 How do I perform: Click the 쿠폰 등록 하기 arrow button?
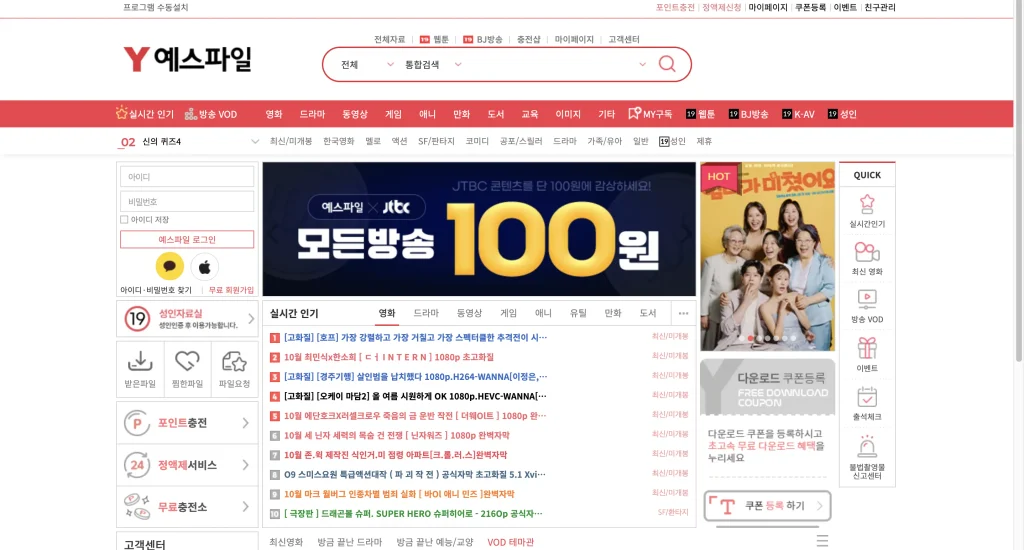pyautogui.click(x=767, y=506)
